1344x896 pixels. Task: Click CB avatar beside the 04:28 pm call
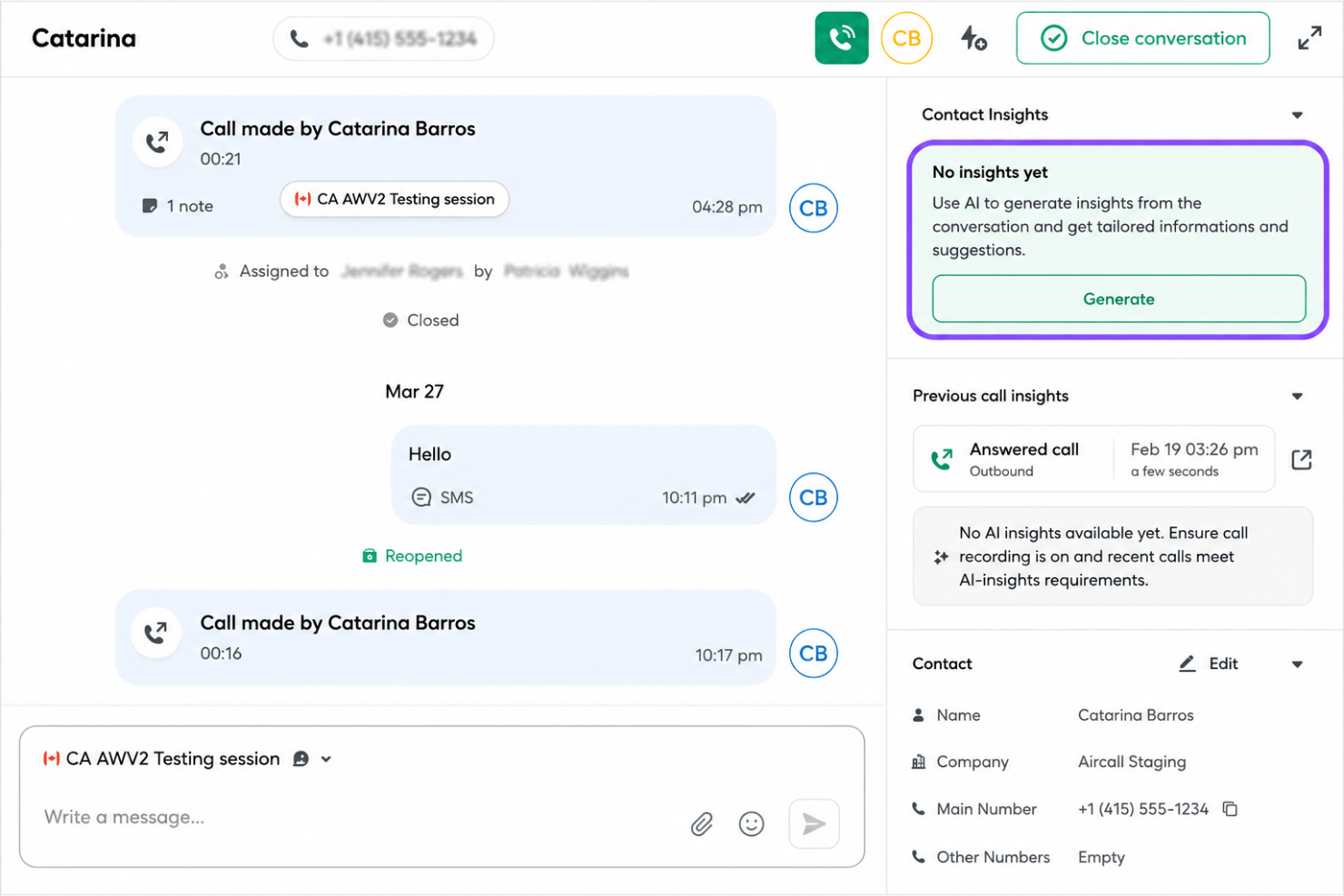[813, 208]
